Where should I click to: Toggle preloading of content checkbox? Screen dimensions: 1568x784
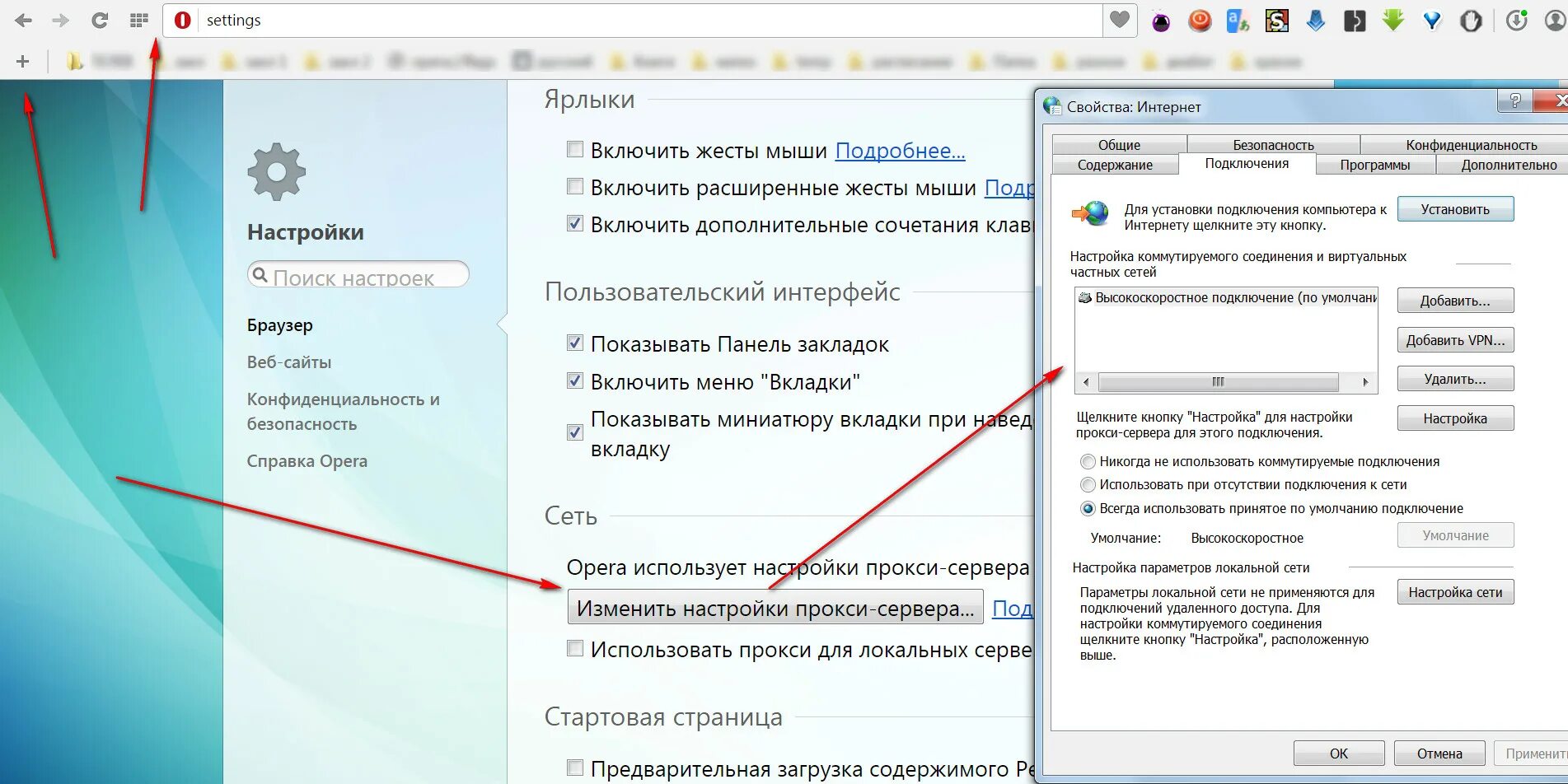pos(575,768)
